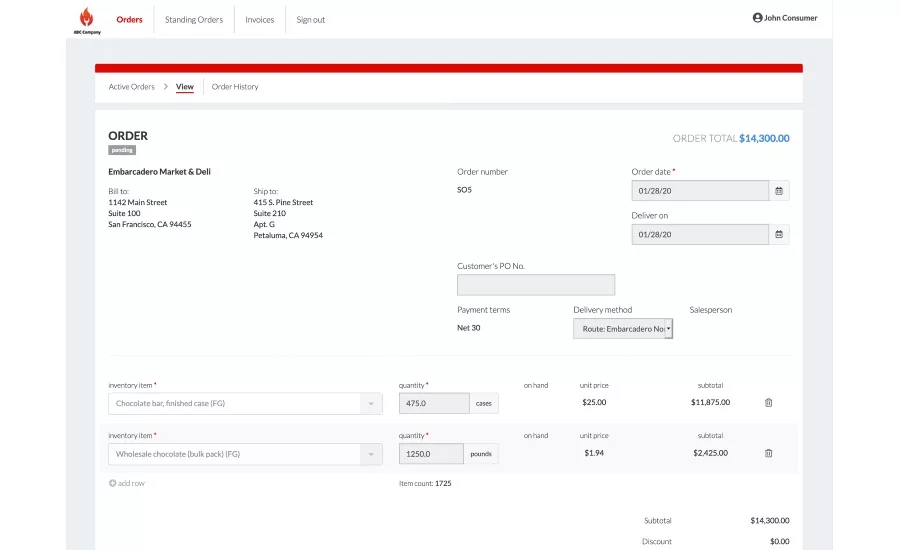Click the Deliver on date field
The height and width of the screenshot is (550, 900).
tap(700, 234)
